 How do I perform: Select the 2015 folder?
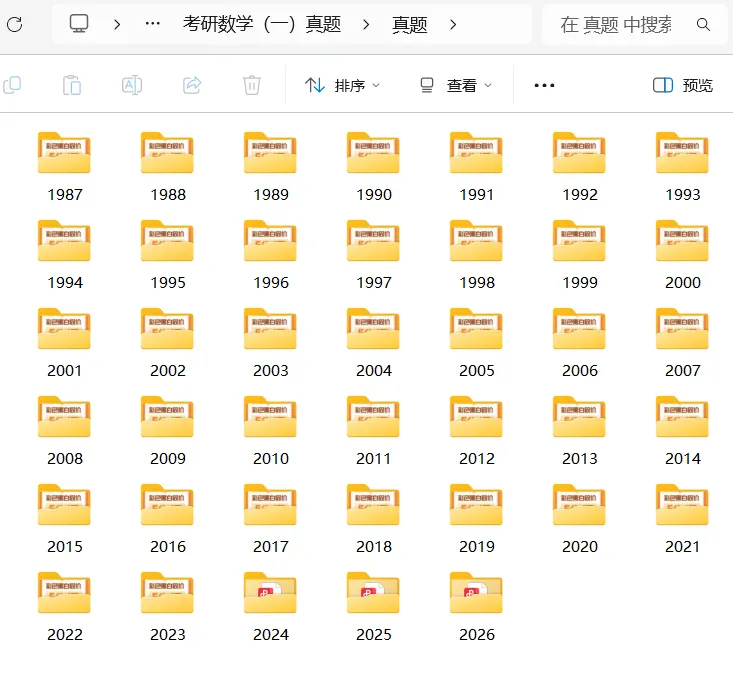click(65, 518)
